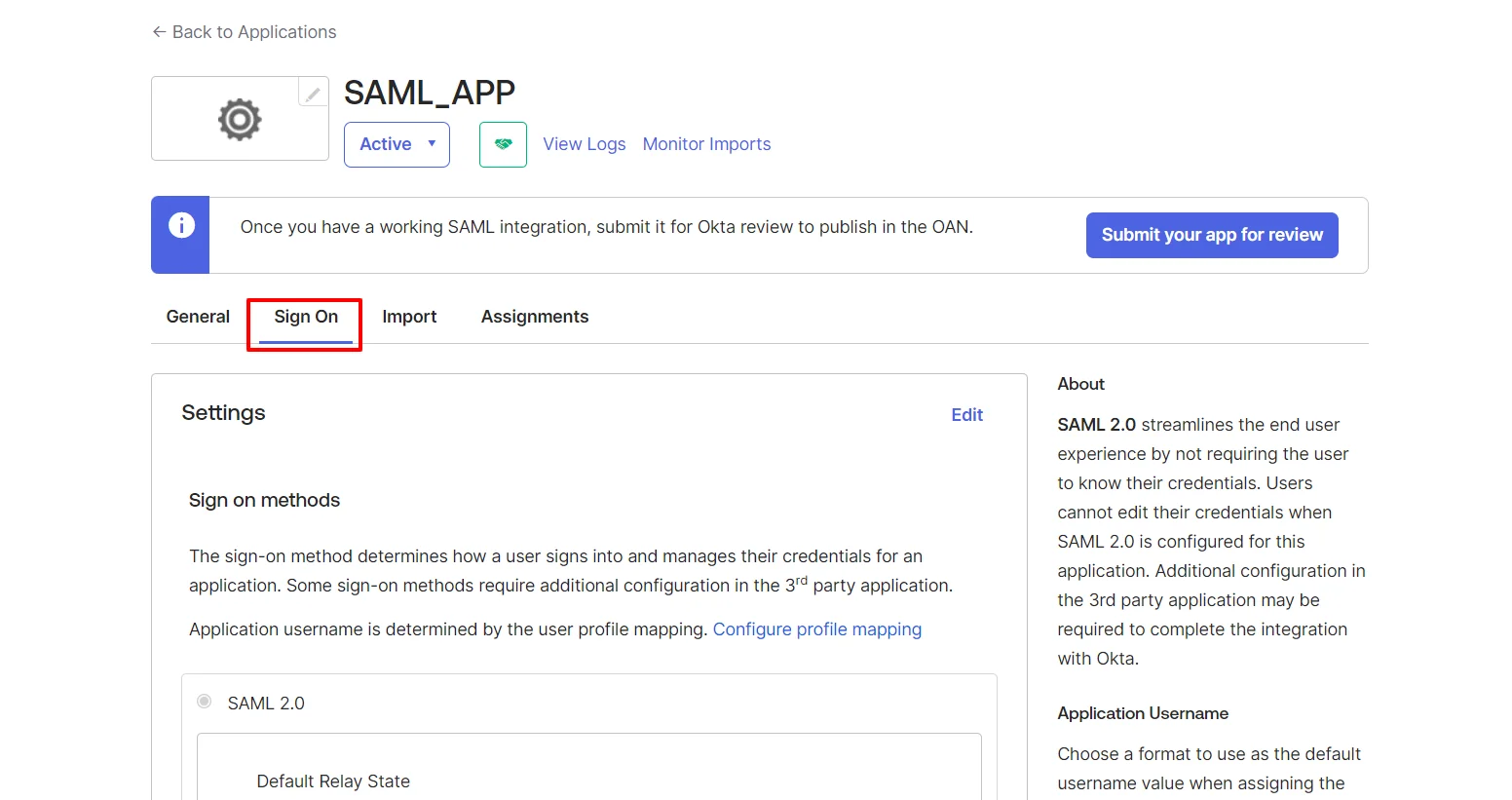Click the Configure profile mapping link
1512x800 pixels.
pyautogui.click(x=816, y=629)
